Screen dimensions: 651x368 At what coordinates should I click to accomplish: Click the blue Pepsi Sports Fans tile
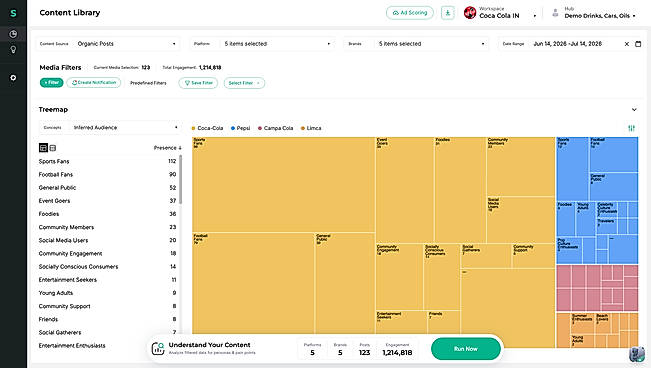coord(572,169)
